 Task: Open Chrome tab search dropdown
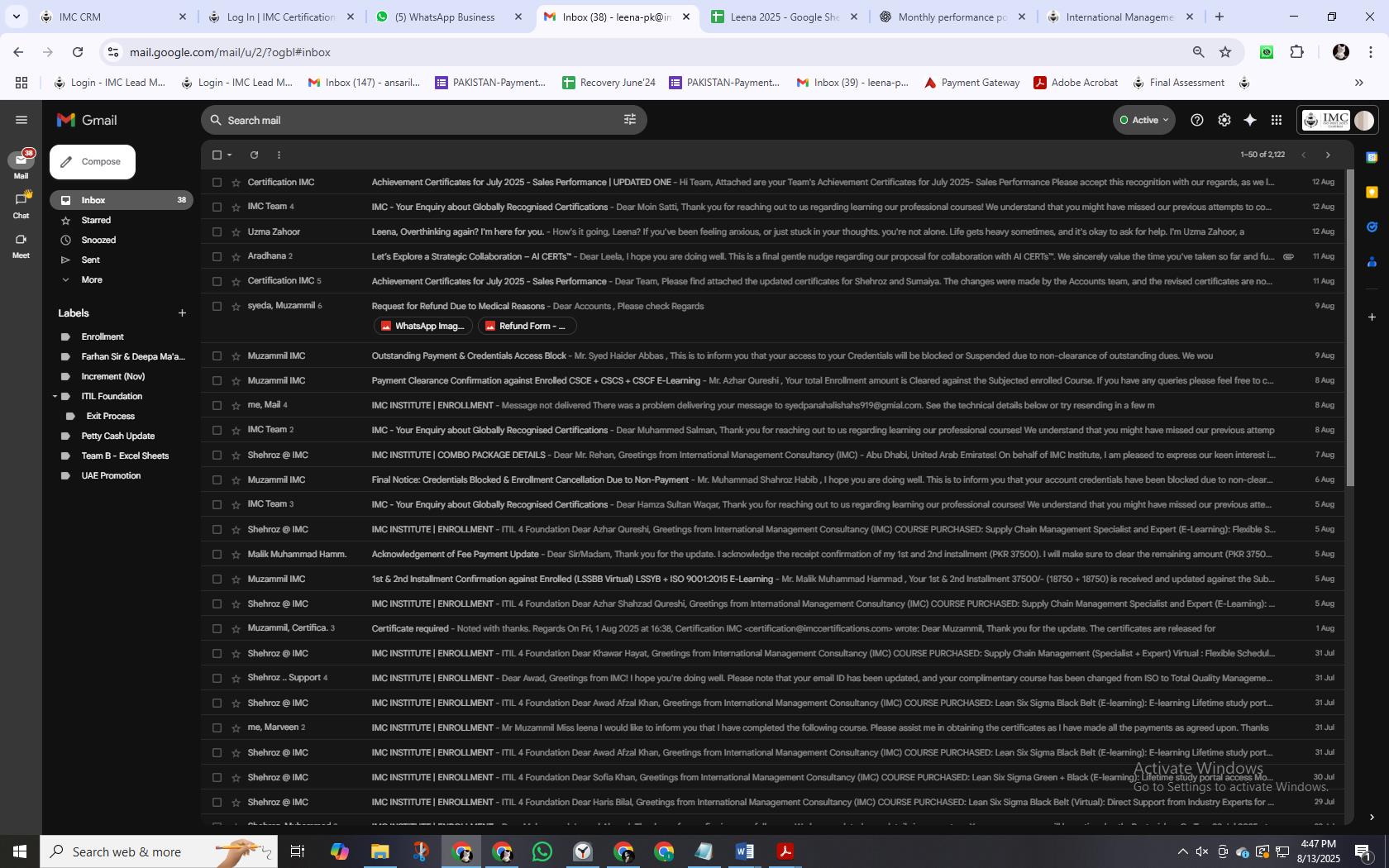(x=16, y=17)
